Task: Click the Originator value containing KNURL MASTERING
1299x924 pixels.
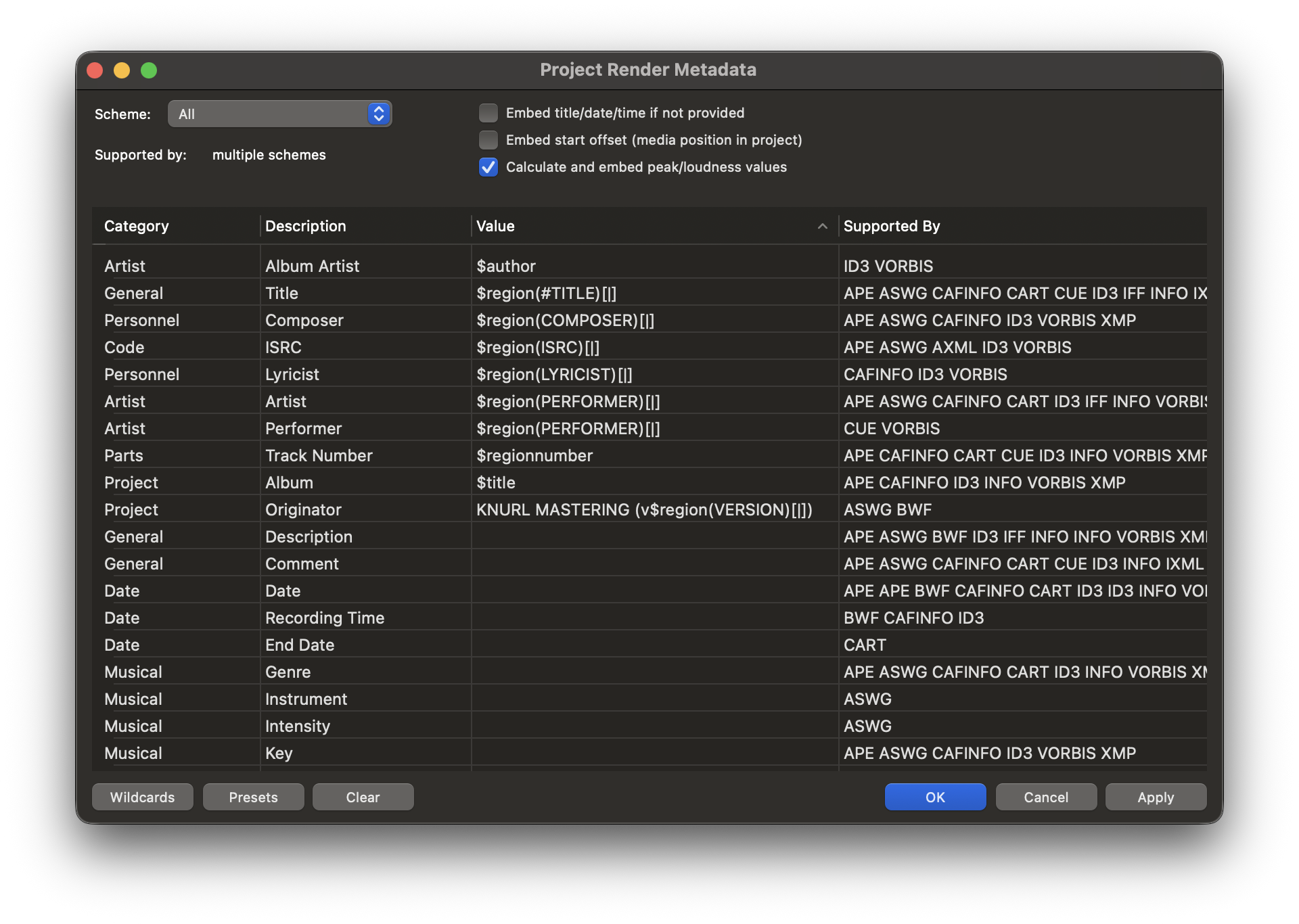Action: point(644,509)
